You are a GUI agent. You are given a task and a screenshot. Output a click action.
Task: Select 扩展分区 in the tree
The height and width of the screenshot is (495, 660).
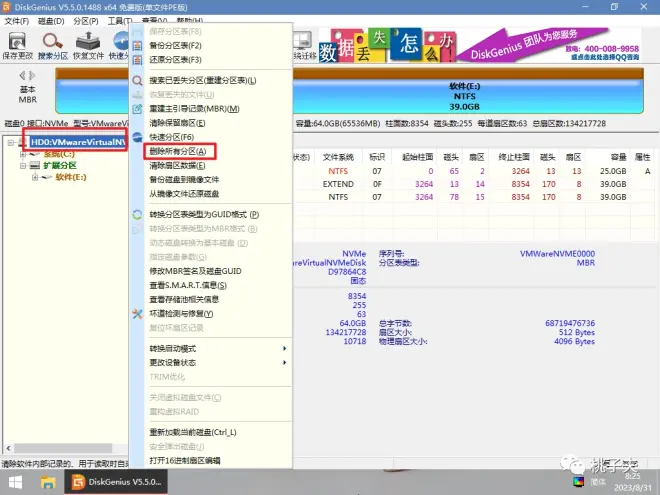(60, 165)
